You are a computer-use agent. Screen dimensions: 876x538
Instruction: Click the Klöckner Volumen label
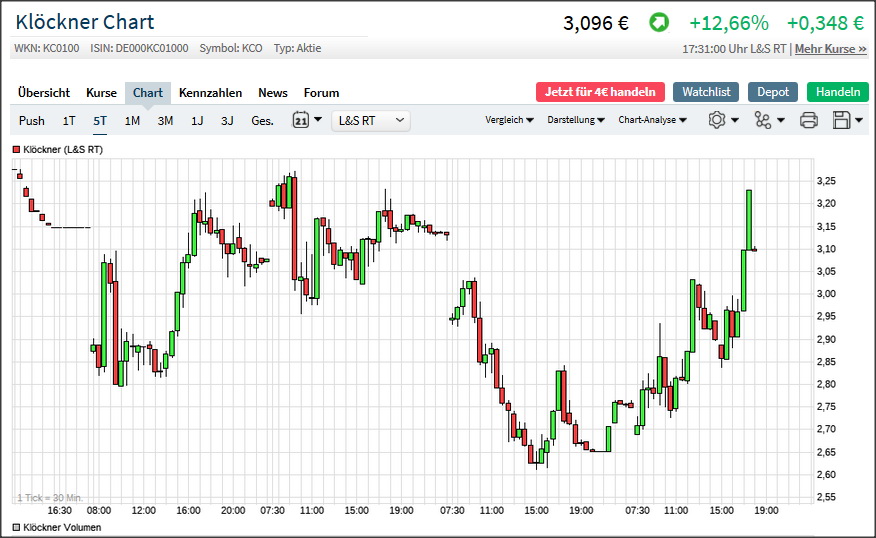[62, 527]
